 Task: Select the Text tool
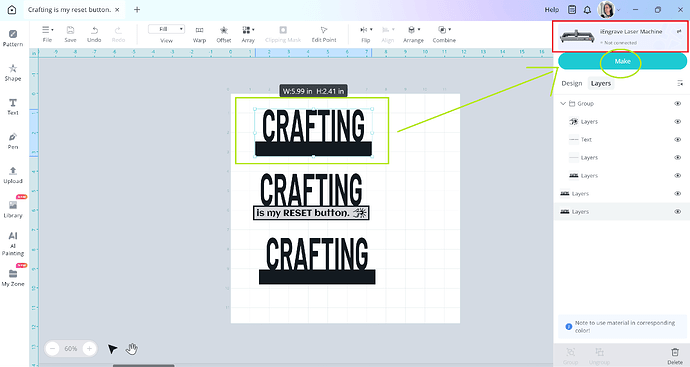tap(13, 106)
